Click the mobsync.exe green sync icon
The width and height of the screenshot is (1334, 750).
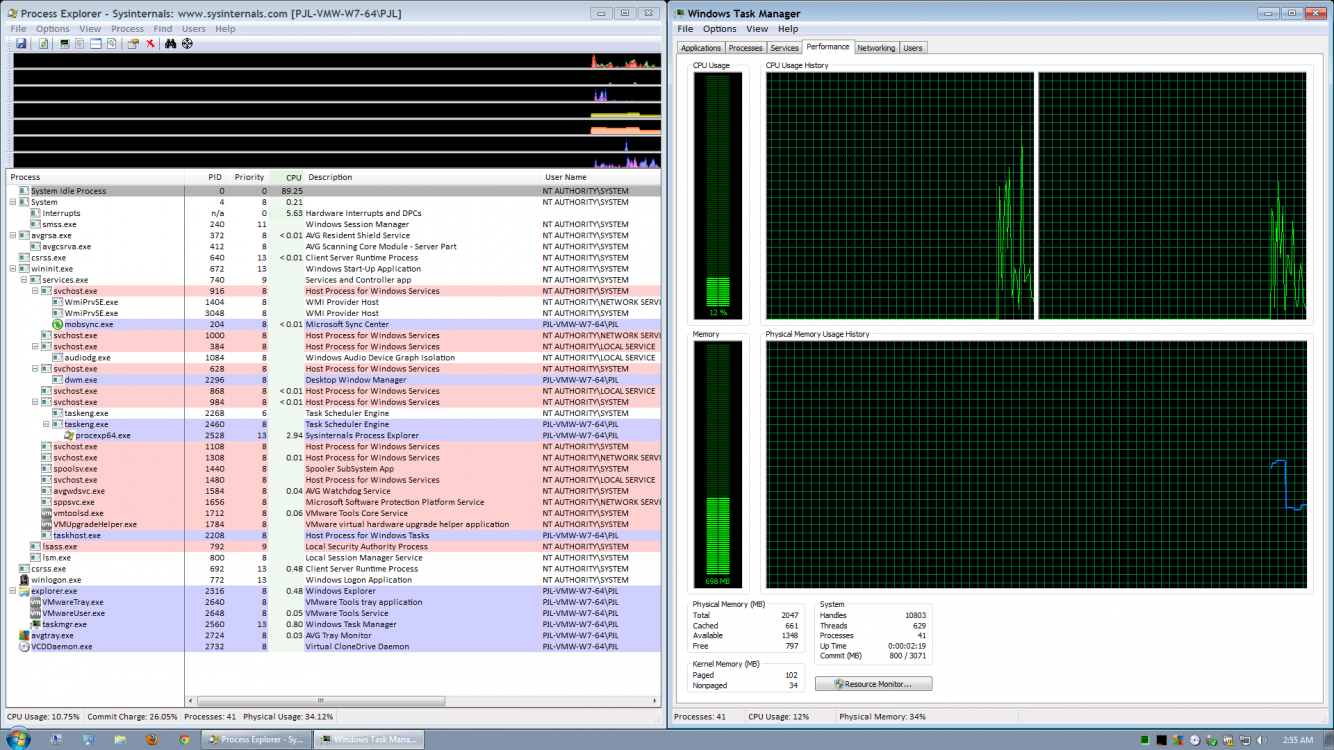(x=57, y=324)
